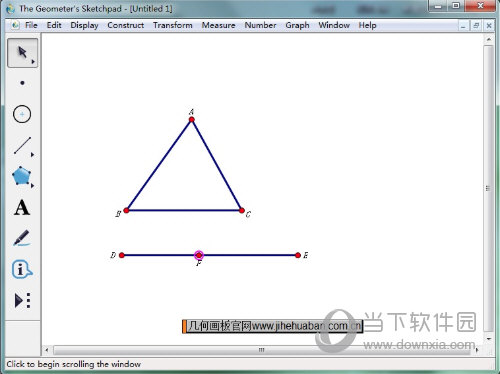
Task: Select the Point tool
Action: (x=22, y=83)
